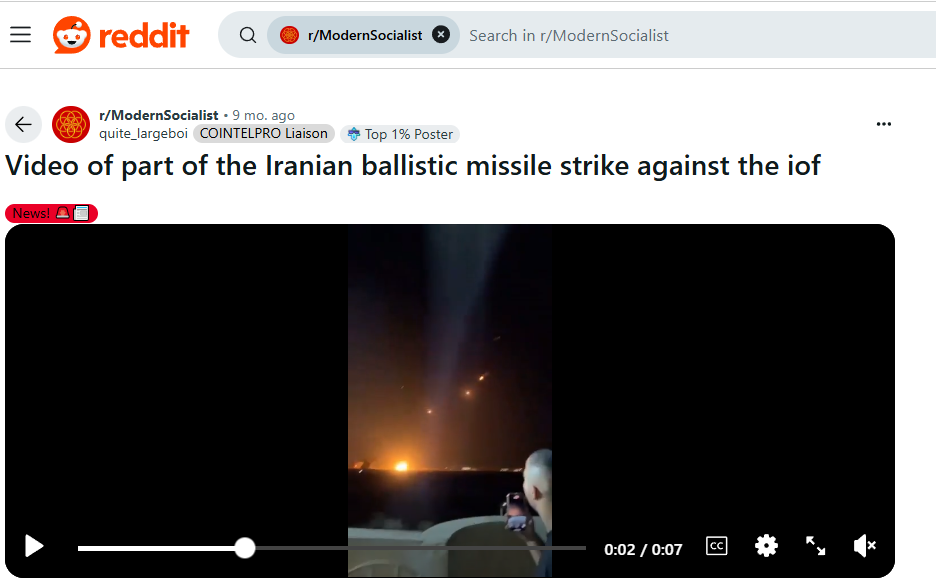
Task: Click the Search in r/ModernSocialist field
Action: [698, 35]
